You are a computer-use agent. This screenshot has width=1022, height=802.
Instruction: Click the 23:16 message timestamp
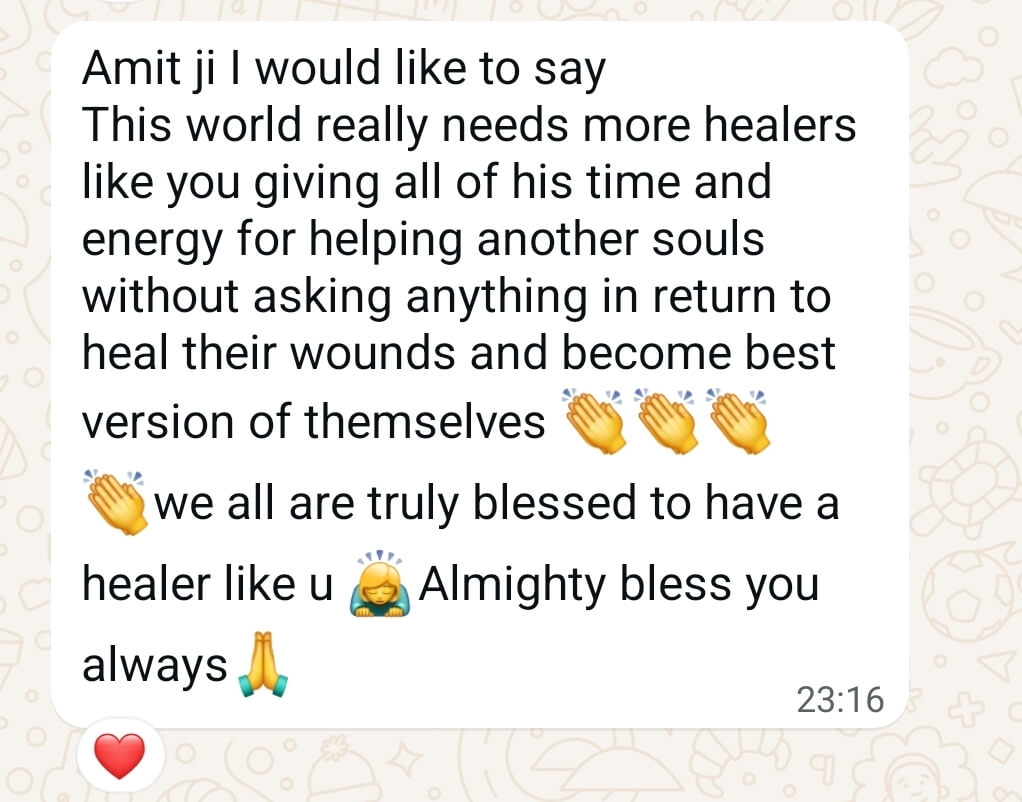[x=840, y=700]
